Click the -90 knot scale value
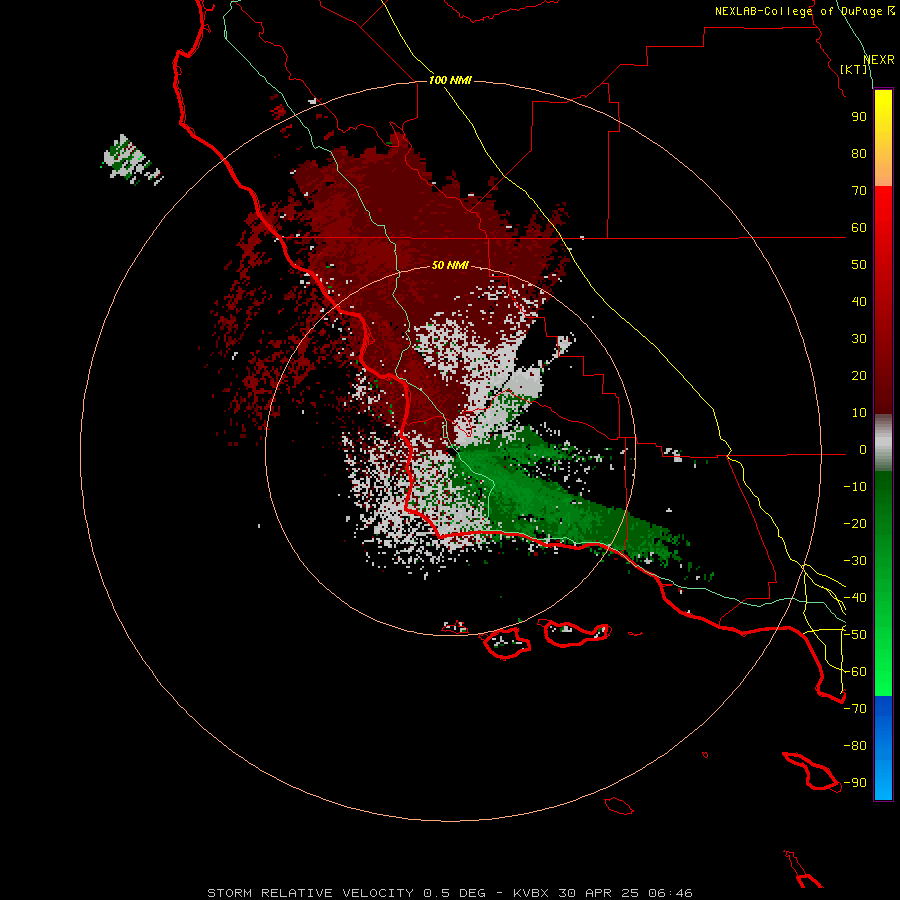This screenshot has height=900, width=900. pyautogui.click(x=855, y=783)
